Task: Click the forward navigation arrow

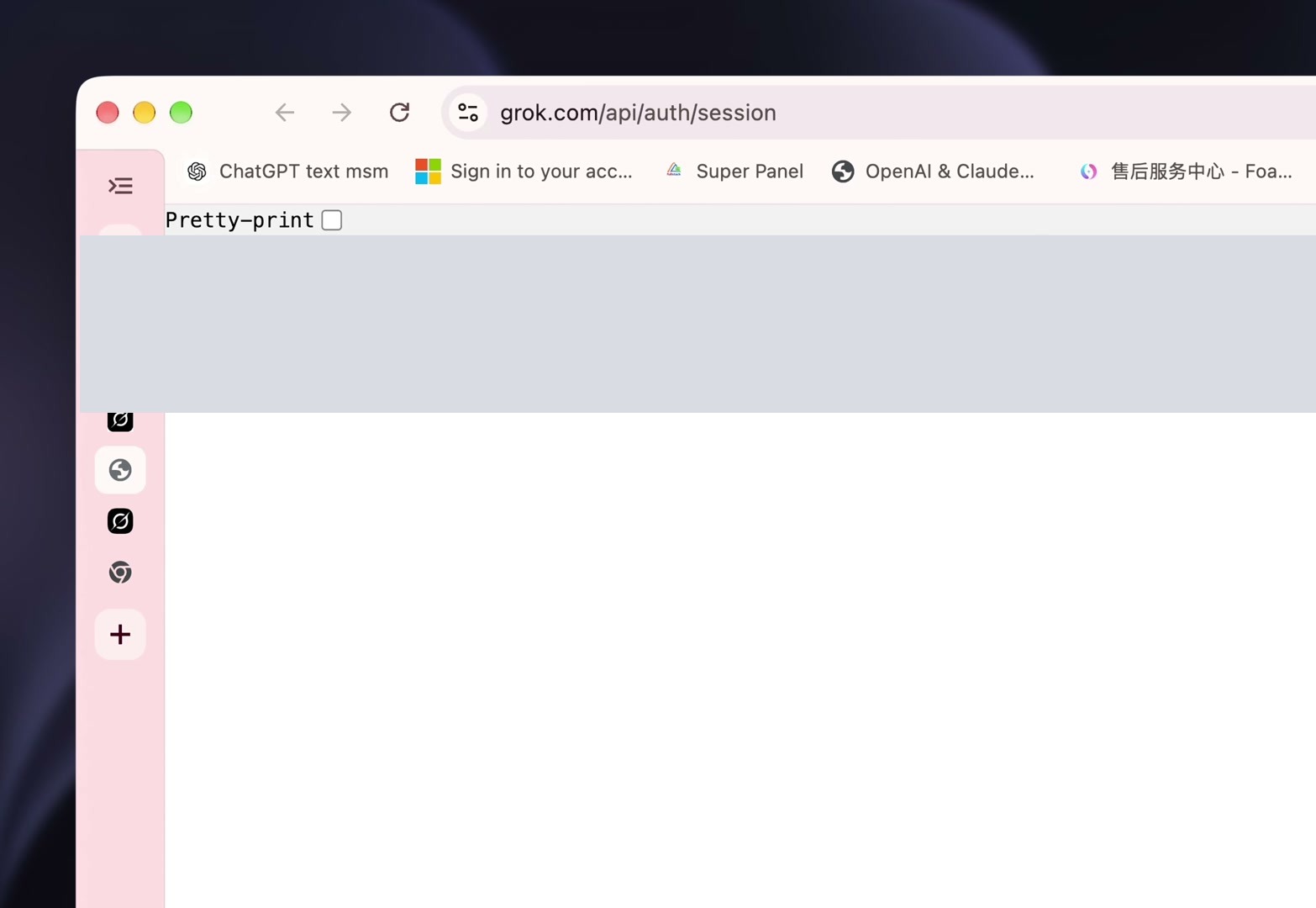Action: [x=341, y=113]
